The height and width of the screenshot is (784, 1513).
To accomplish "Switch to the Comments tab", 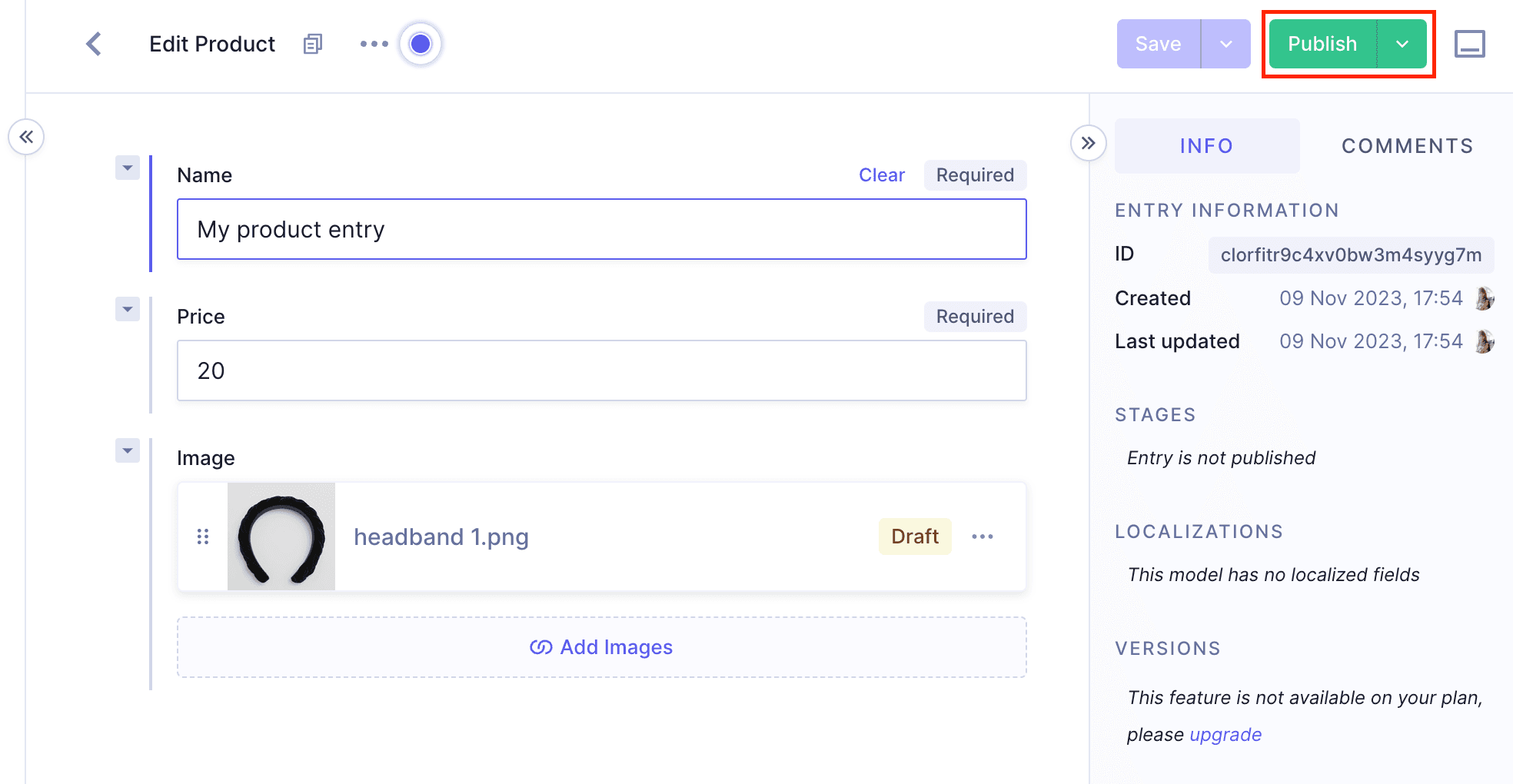I will point(1407,146).
